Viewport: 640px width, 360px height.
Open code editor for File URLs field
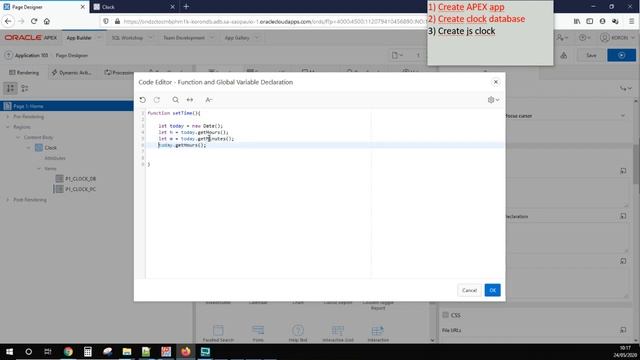[623, 330]
